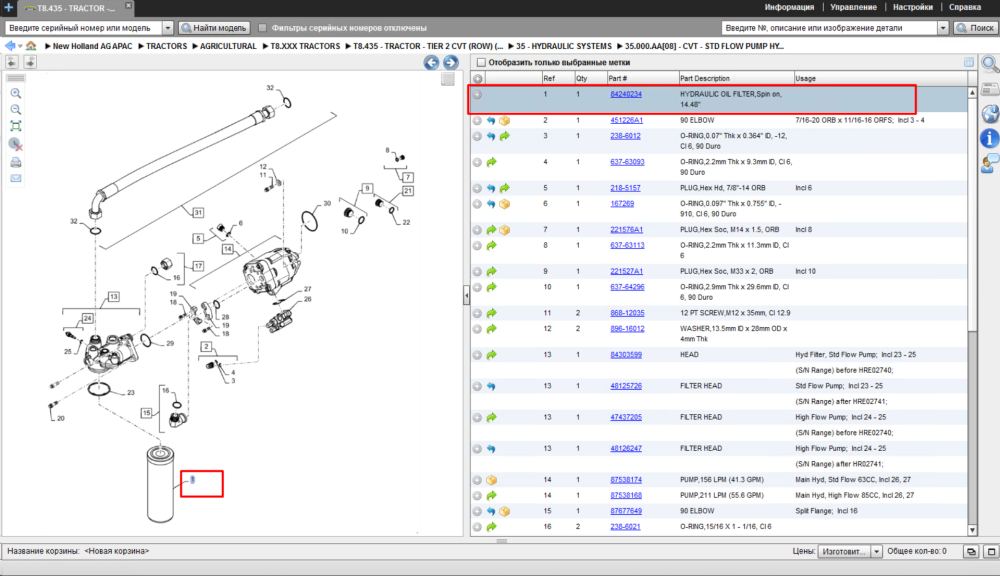Open the AGRICULTURAL breadcrumb level
The image size is (1000, 576).
[x=228, y=46]
